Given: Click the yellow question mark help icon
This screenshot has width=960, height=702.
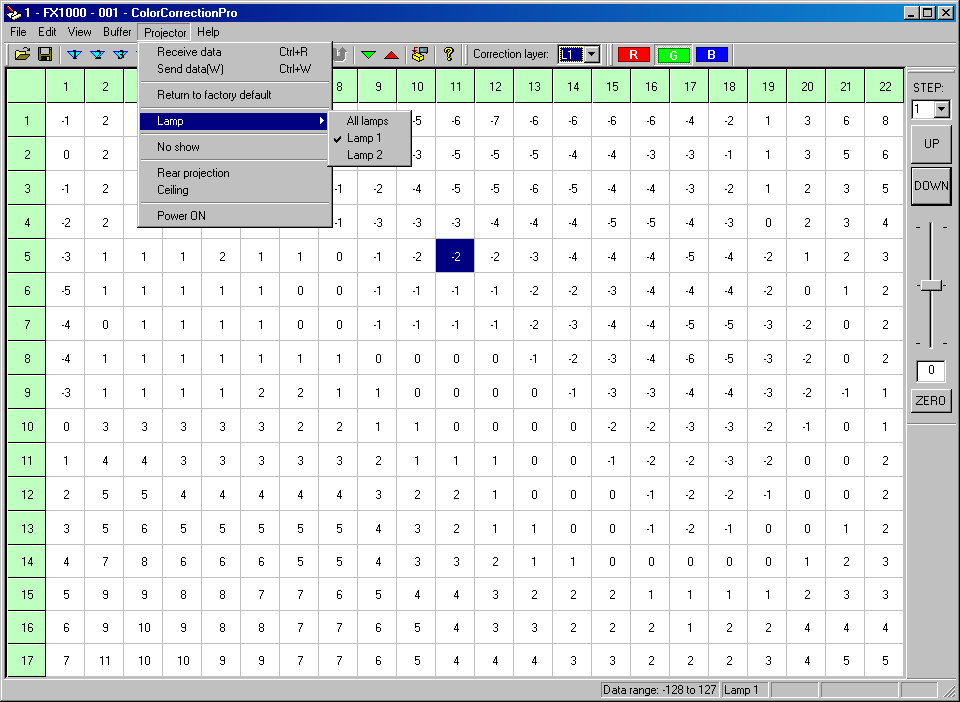Looking at the screenshot, I should pyautogui.click(x=449, y=54).
